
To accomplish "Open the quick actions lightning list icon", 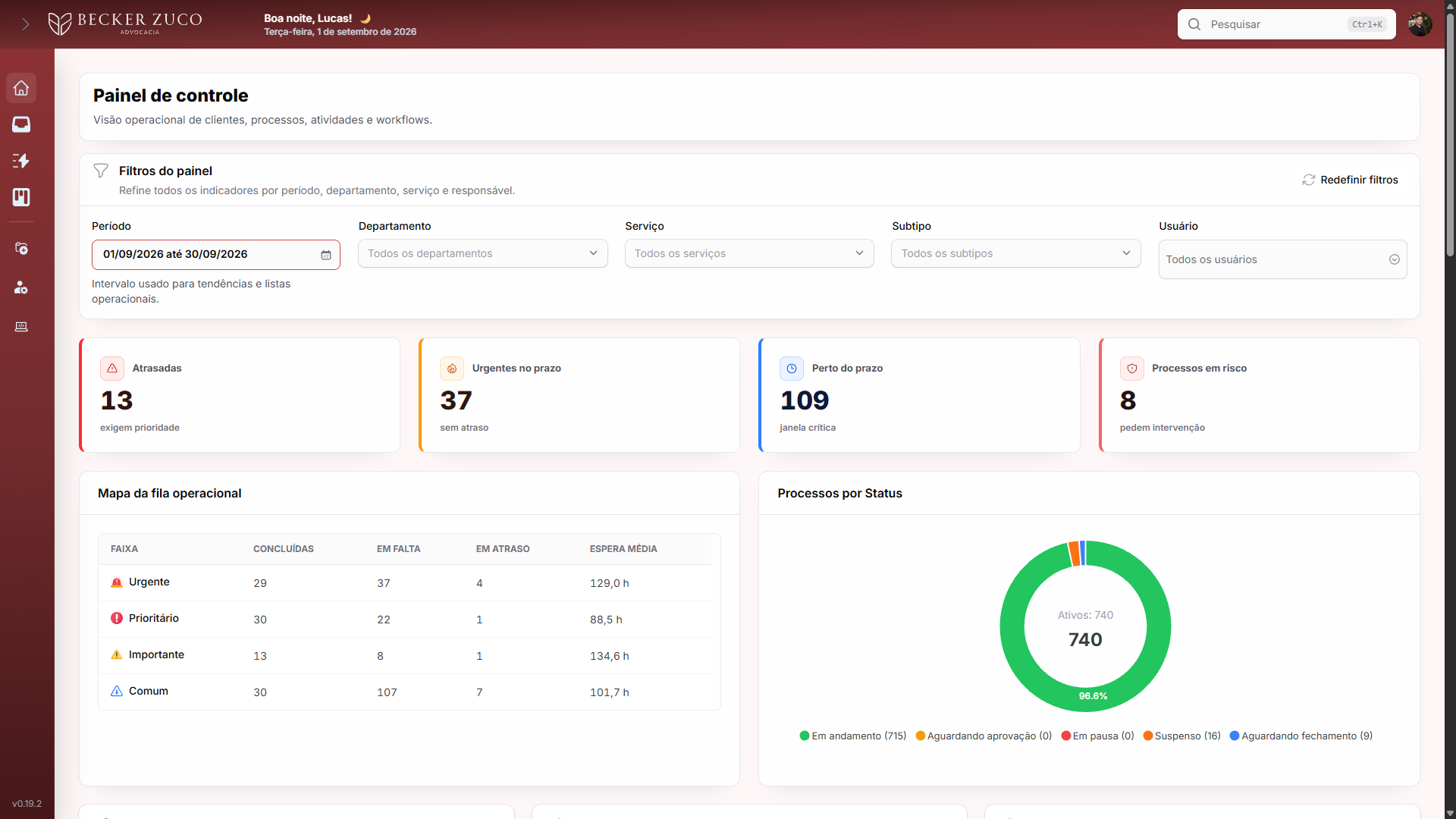I will click(x=21, y=161).
